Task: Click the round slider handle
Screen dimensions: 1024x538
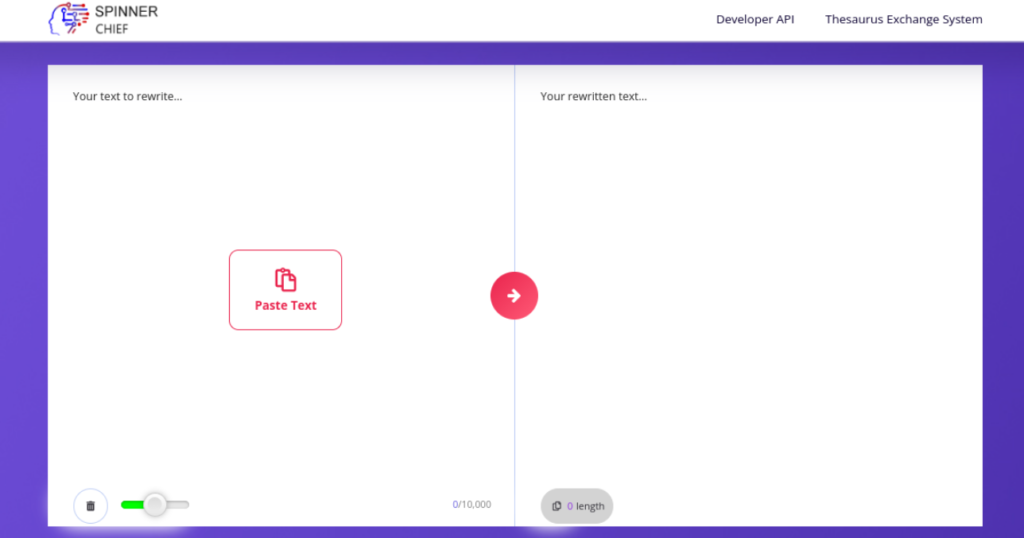Action: pos(155,505)
